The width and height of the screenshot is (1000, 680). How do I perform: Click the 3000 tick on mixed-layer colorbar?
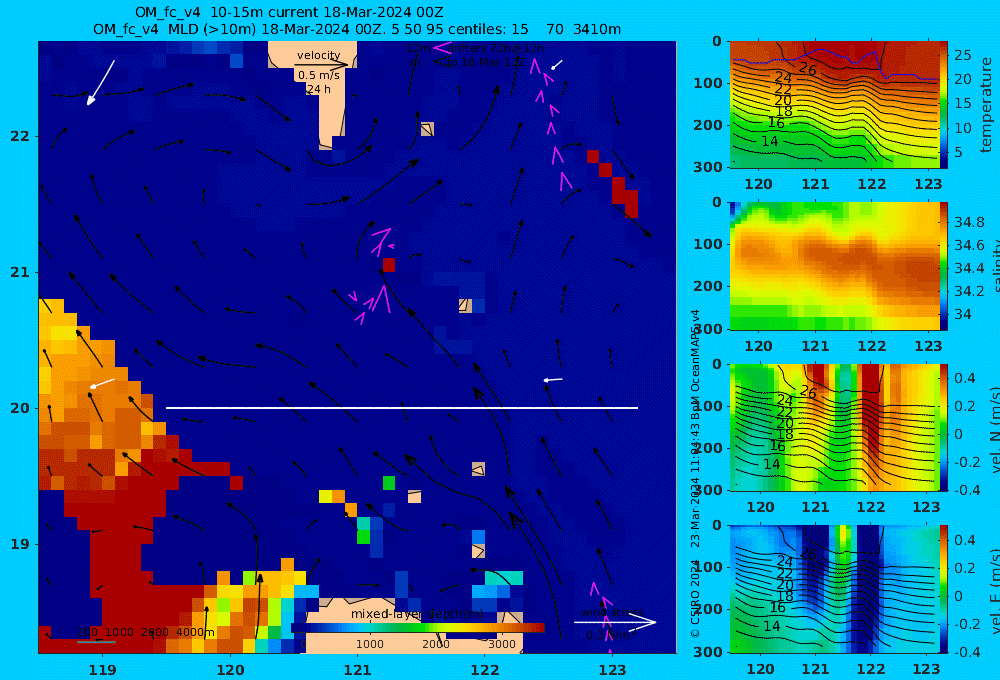coord(502,644)
